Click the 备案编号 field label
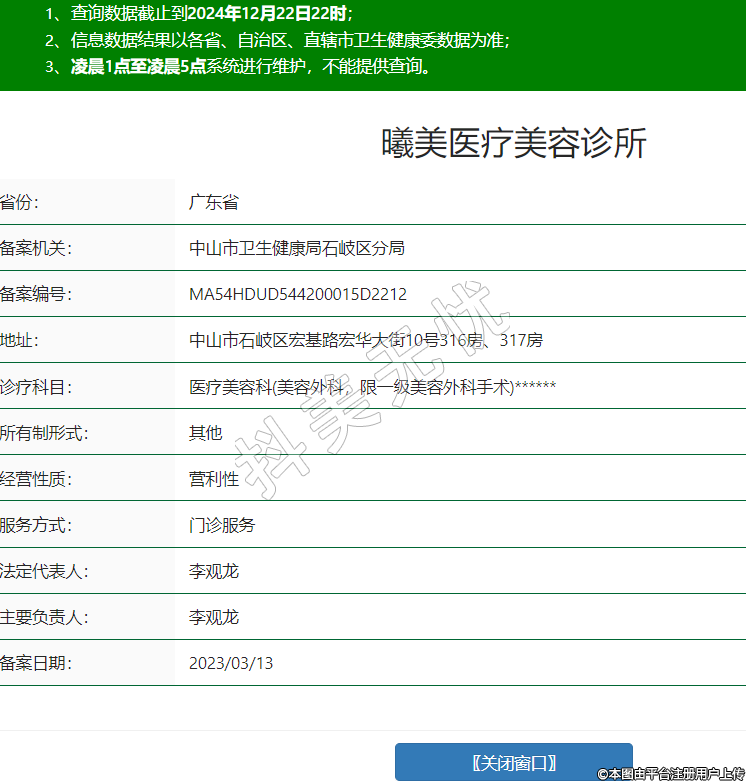 click(x=36, y=294)
